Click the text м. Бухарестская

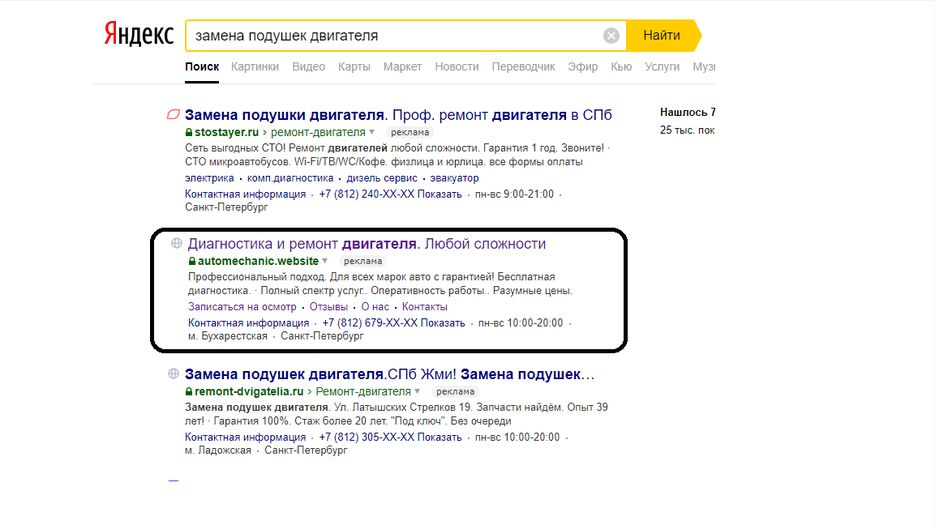pos(228,336)
